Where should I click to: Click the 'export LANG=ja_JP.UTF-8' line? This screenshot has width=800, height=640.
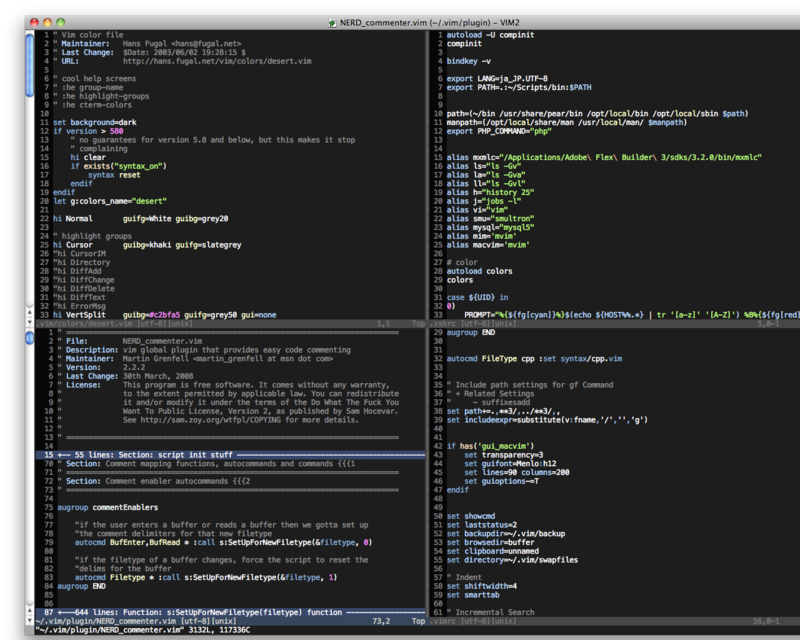click(x=497, y=79)
